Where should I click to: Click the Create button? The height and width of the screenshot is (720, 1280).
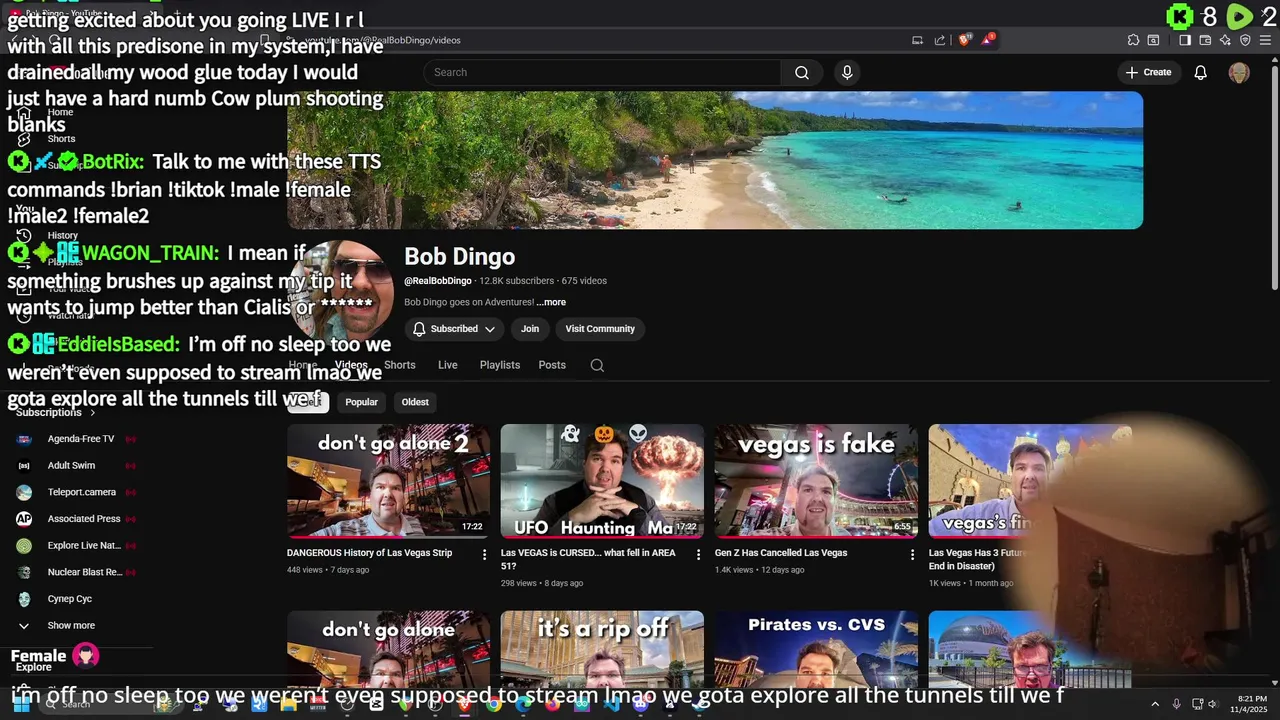[x=1148, y=72]
